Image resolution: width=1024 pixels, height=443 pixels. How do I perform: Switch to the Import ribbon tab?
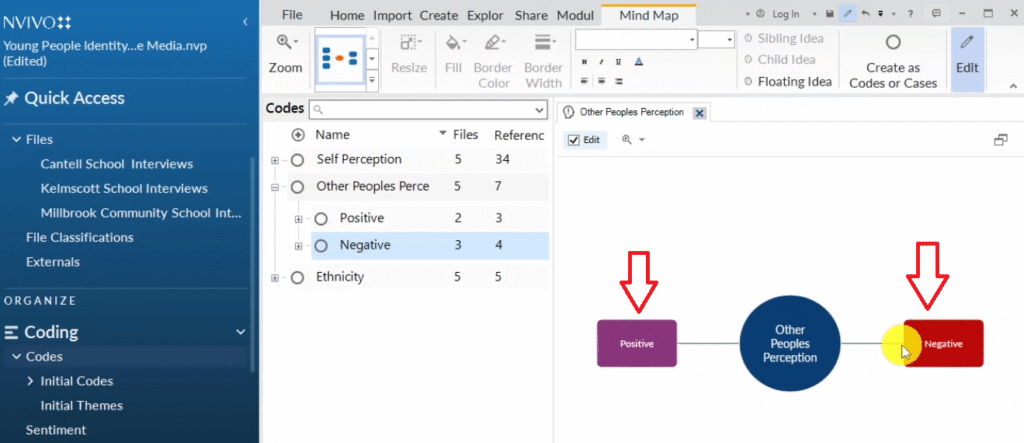tap(392, 15)
